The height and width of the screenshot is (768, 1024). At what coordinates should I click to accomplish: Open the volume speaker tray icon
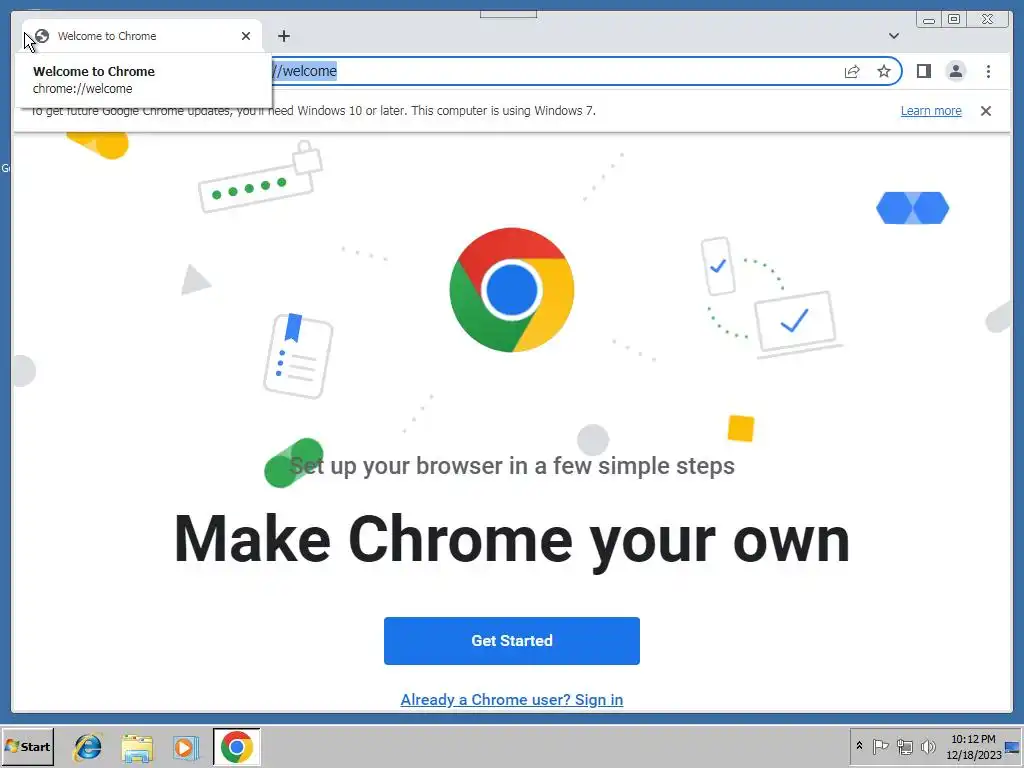(x=928, y=746)
